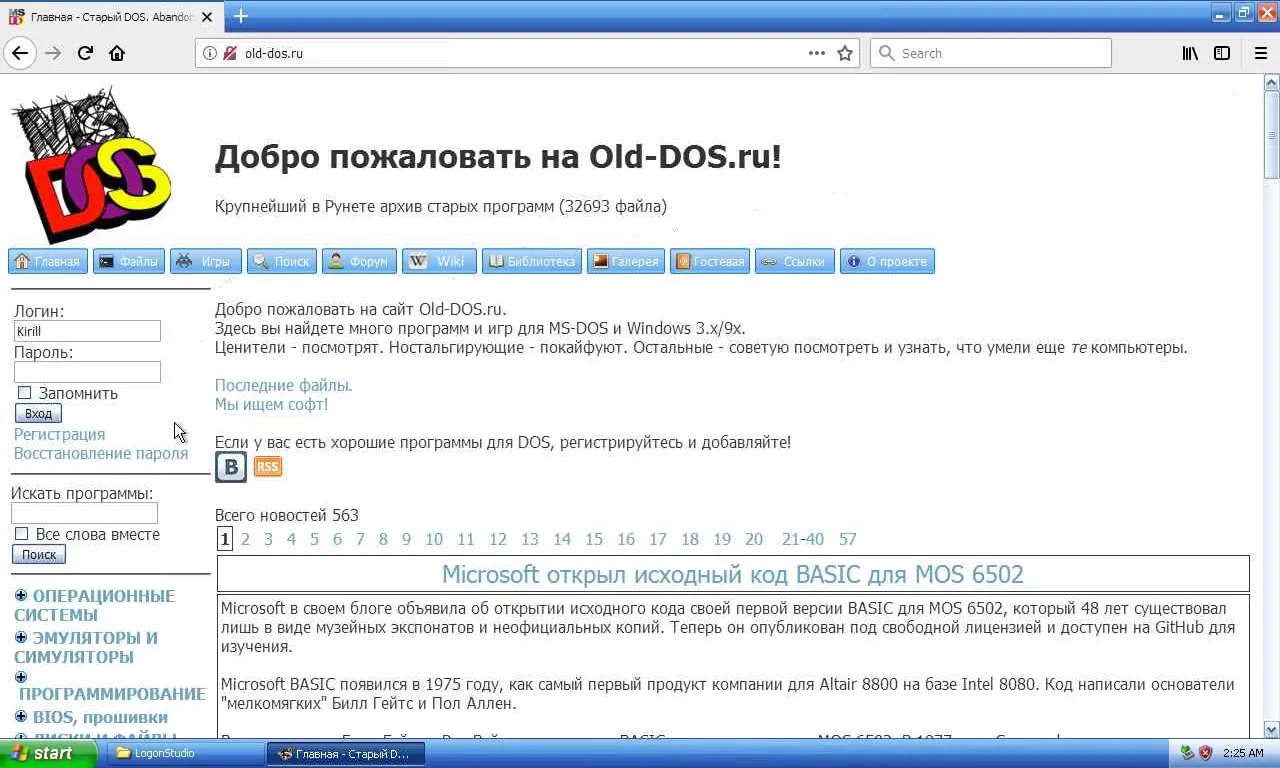The width and height of the screenshot is (1280, 768).
Task: Tick the Запомнить checkbox
Action: 25,393
